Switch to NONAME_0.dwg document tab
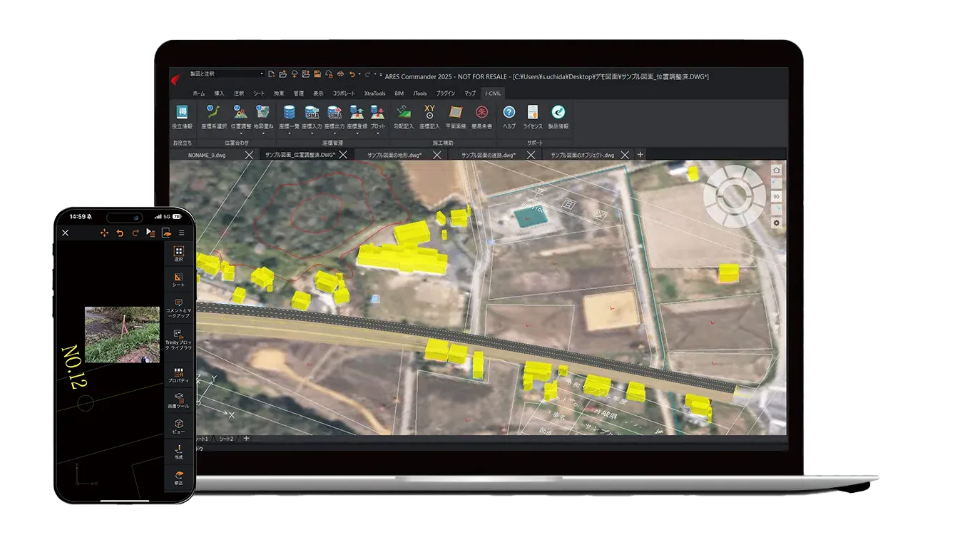Viewport: 960px width, 540px height. click(x=207, y=155)
